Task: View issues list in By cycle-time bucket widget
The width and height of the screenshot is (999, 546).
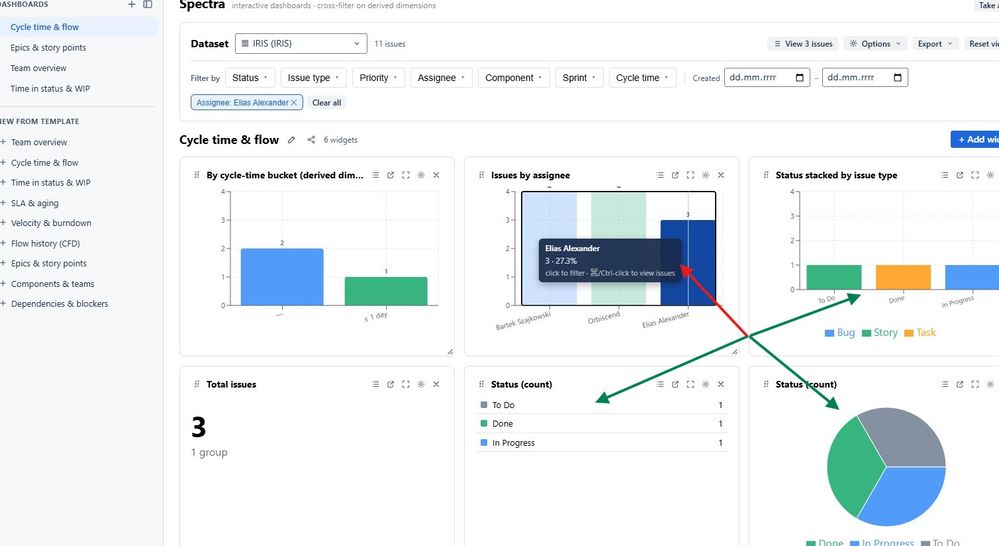Action: [x=375, y=175]
